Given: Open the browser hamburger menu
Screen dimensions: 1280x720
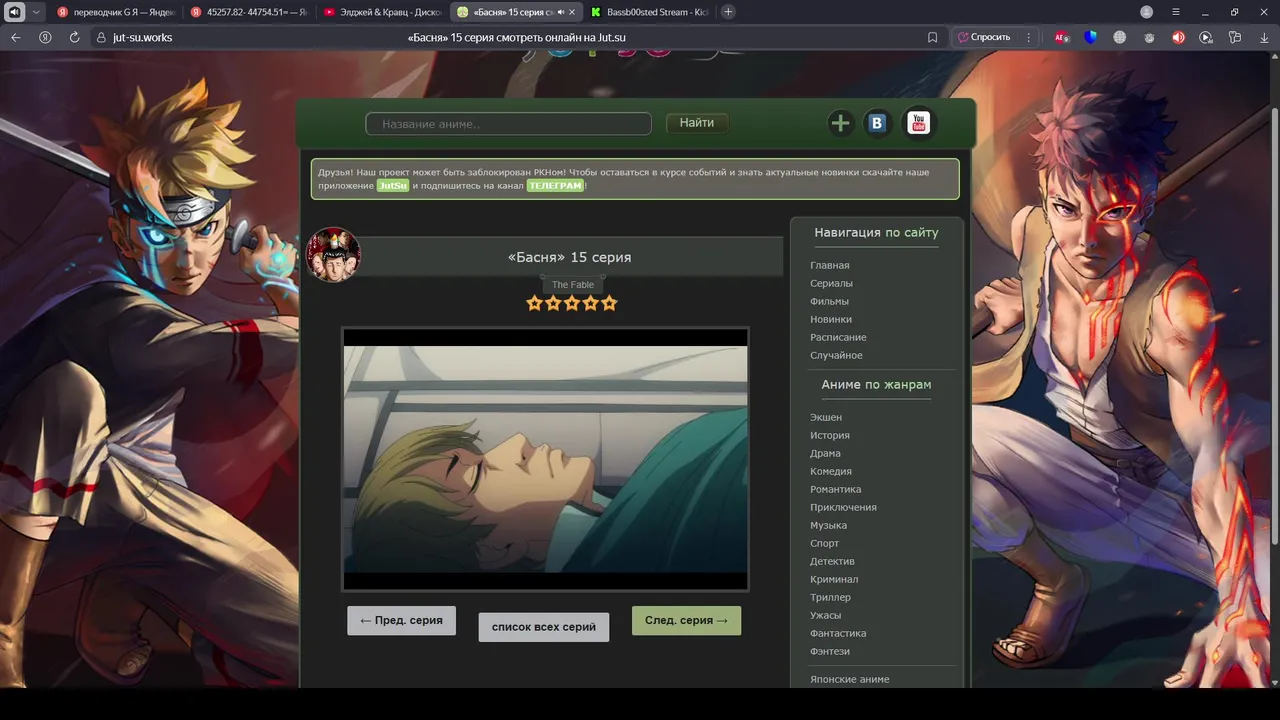Looking at the screenshot, I should (x=1176, y=12).
